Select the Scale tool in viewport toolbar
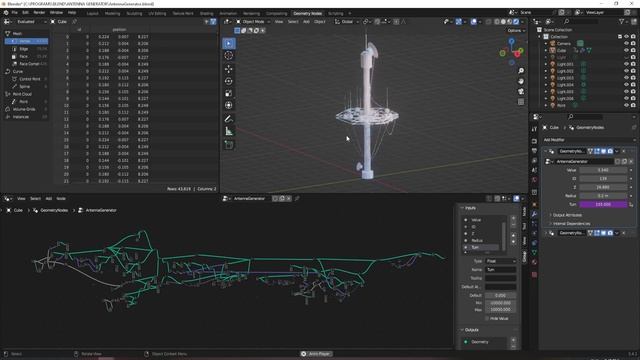The width and height of the screenshot is (640, 360). tap(229, 93)
